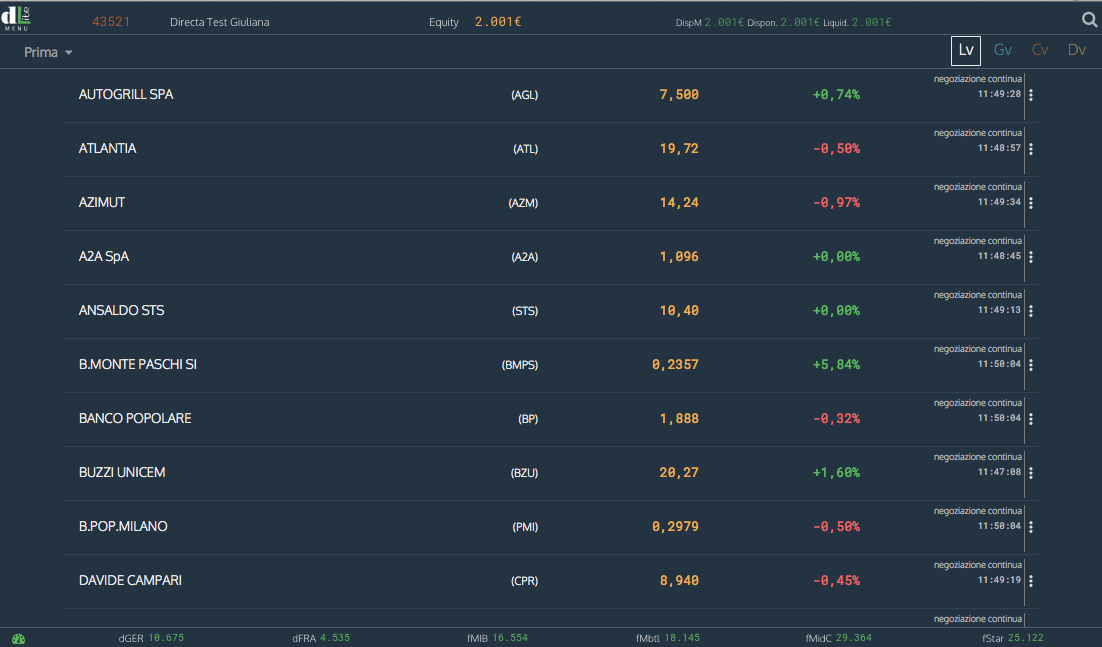Viewport: 1102px width, 647px height.
Task: Click Monte Paschi price 0,2357
Action: coord(675,365)
